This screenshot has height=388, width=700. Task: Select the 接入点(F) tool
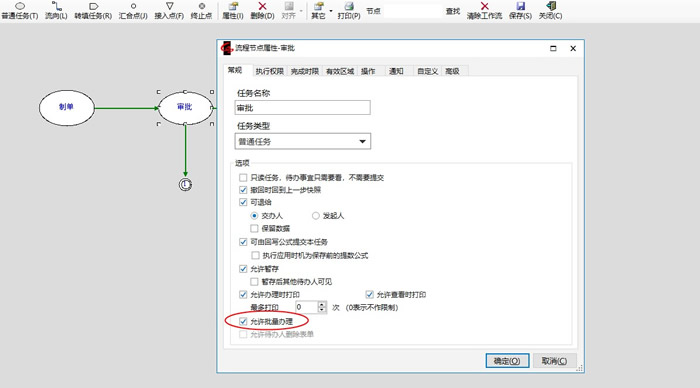[x=169, y=11]
